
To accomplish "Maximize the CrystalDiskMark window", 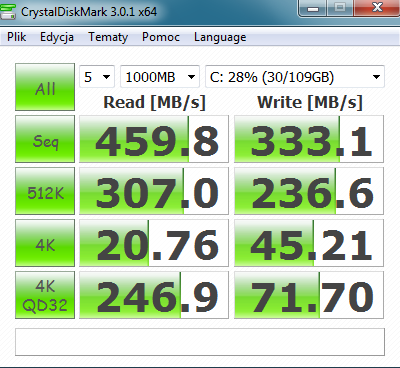I will pos(340,8).
